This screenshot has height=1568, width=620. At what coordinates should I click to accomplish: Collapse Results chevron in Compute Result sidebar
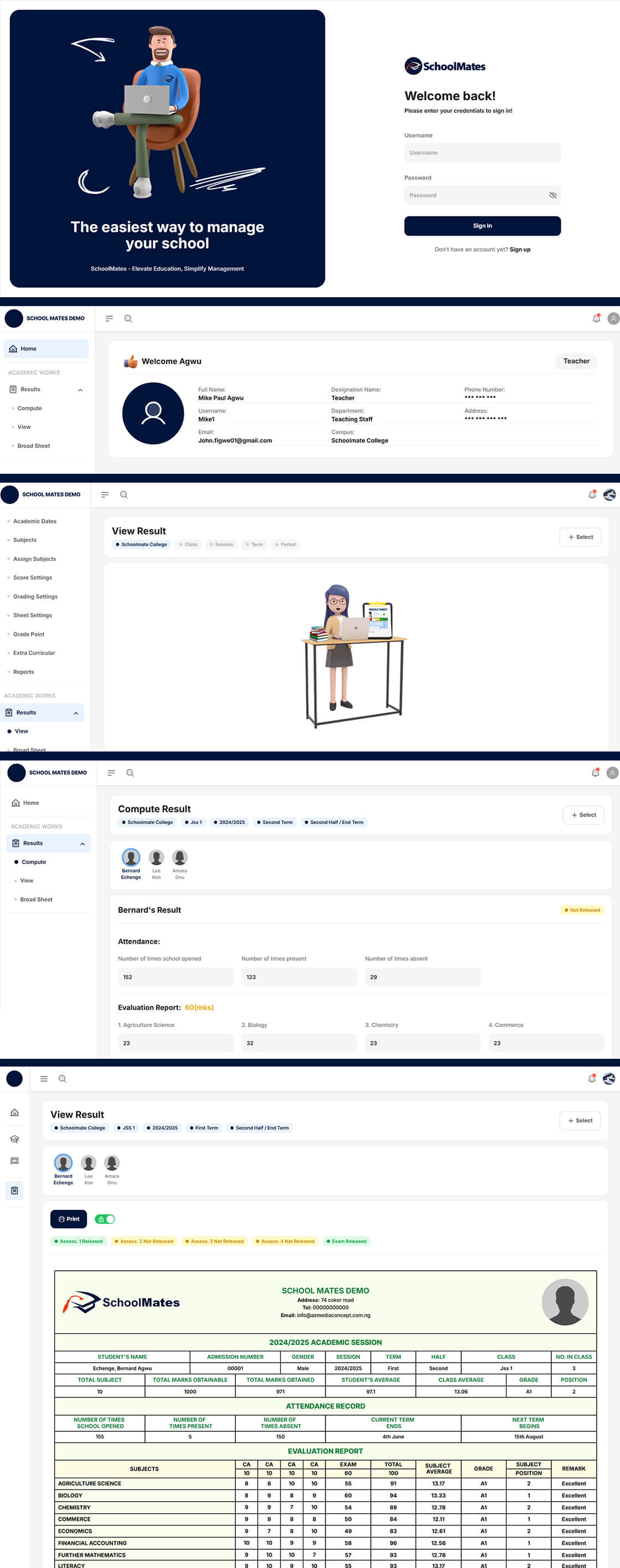82,844
